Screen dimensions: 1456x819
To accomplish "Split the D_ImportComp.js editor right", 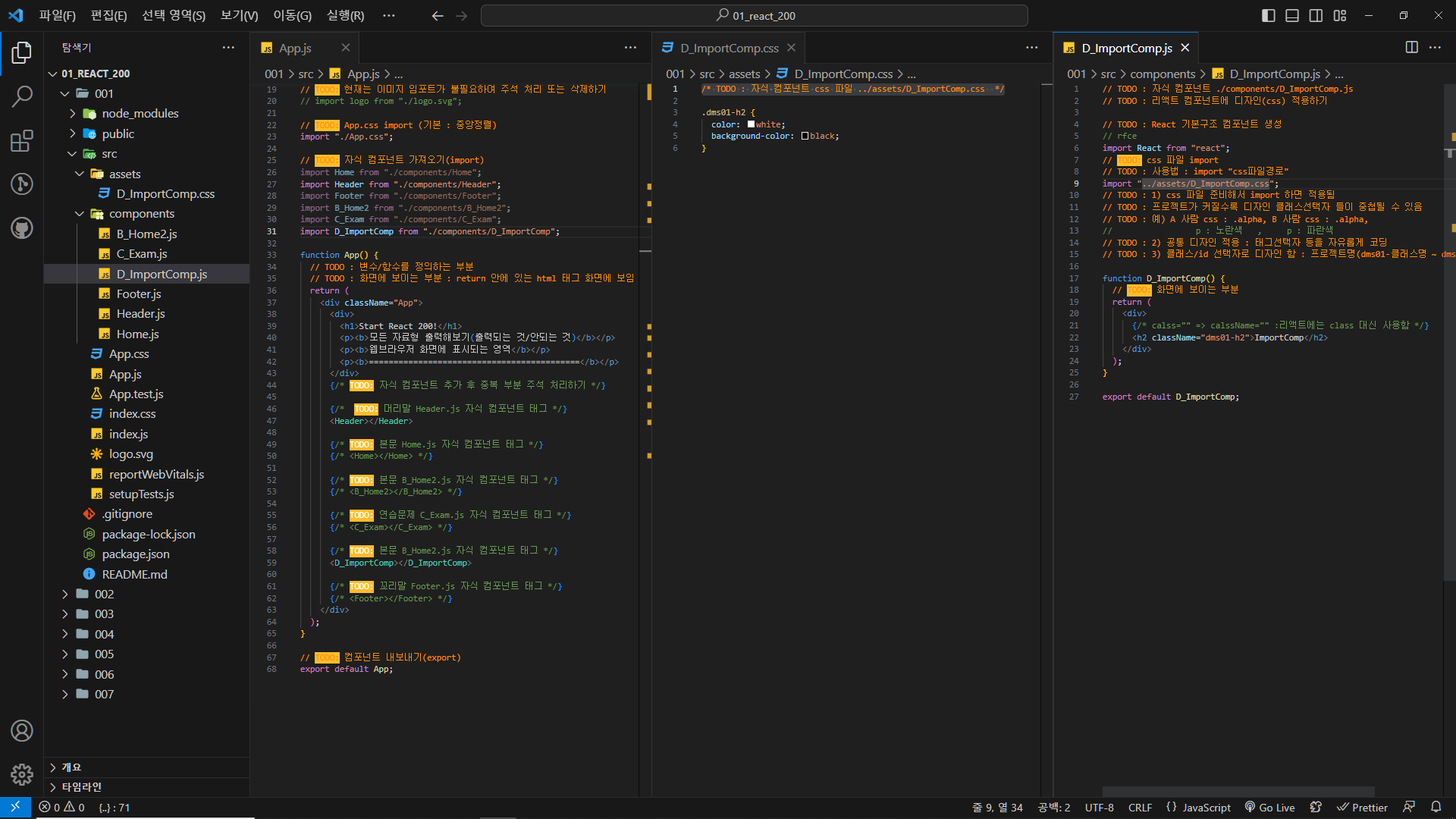I will click(1411, 48).
